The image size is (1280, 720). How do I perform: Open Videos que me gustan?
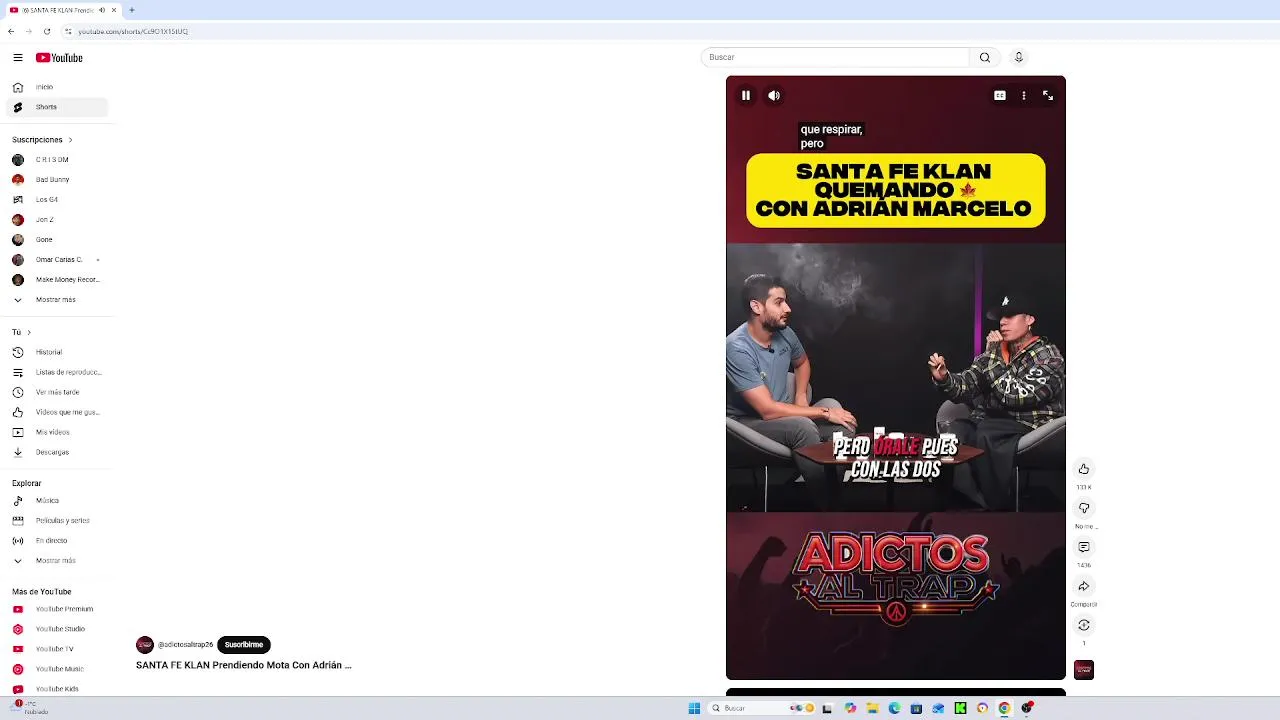click(x=58, y=413)
